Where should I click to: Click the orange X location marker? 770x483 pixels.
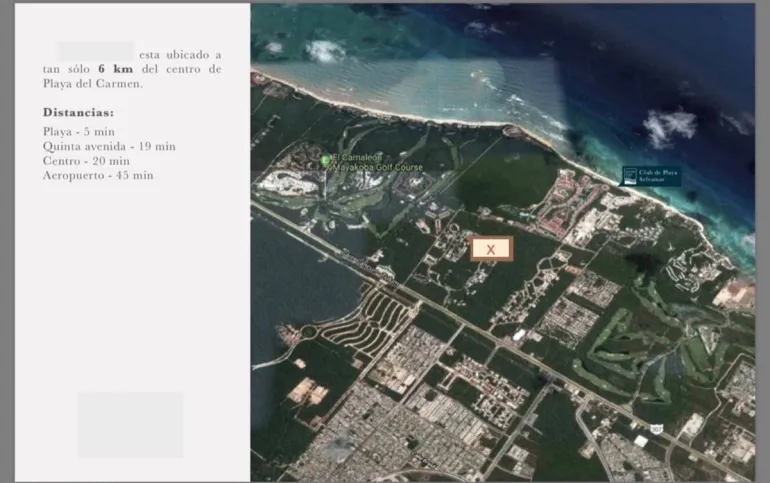(490, 249)
